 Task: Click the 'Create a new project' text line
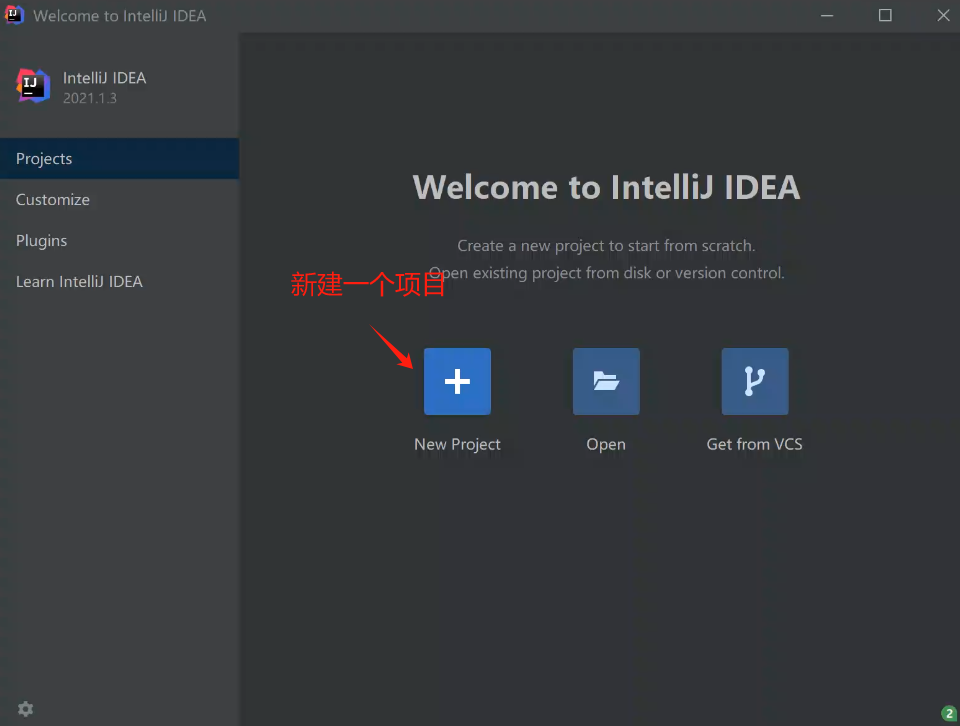click(x=606, y=246)
